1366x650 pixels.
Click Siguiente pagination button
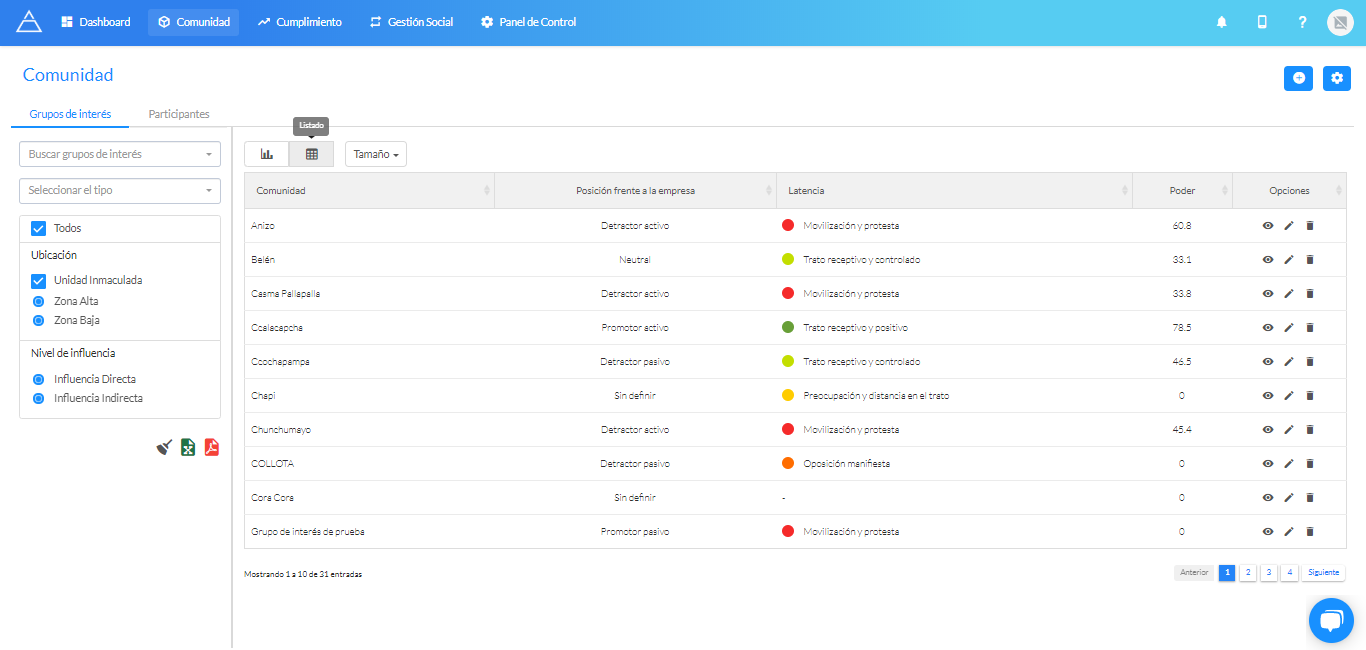(1323, 573)
